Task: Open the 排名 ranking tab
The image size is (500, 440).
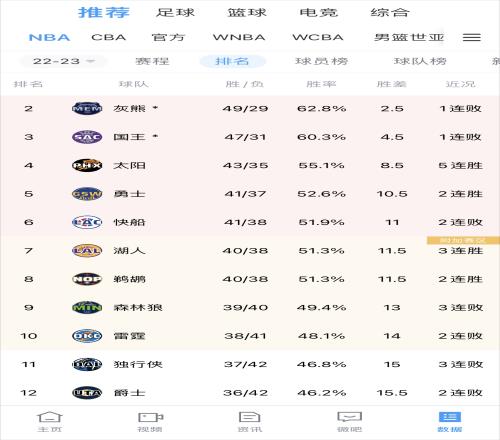Action: (x=232, y=61)
